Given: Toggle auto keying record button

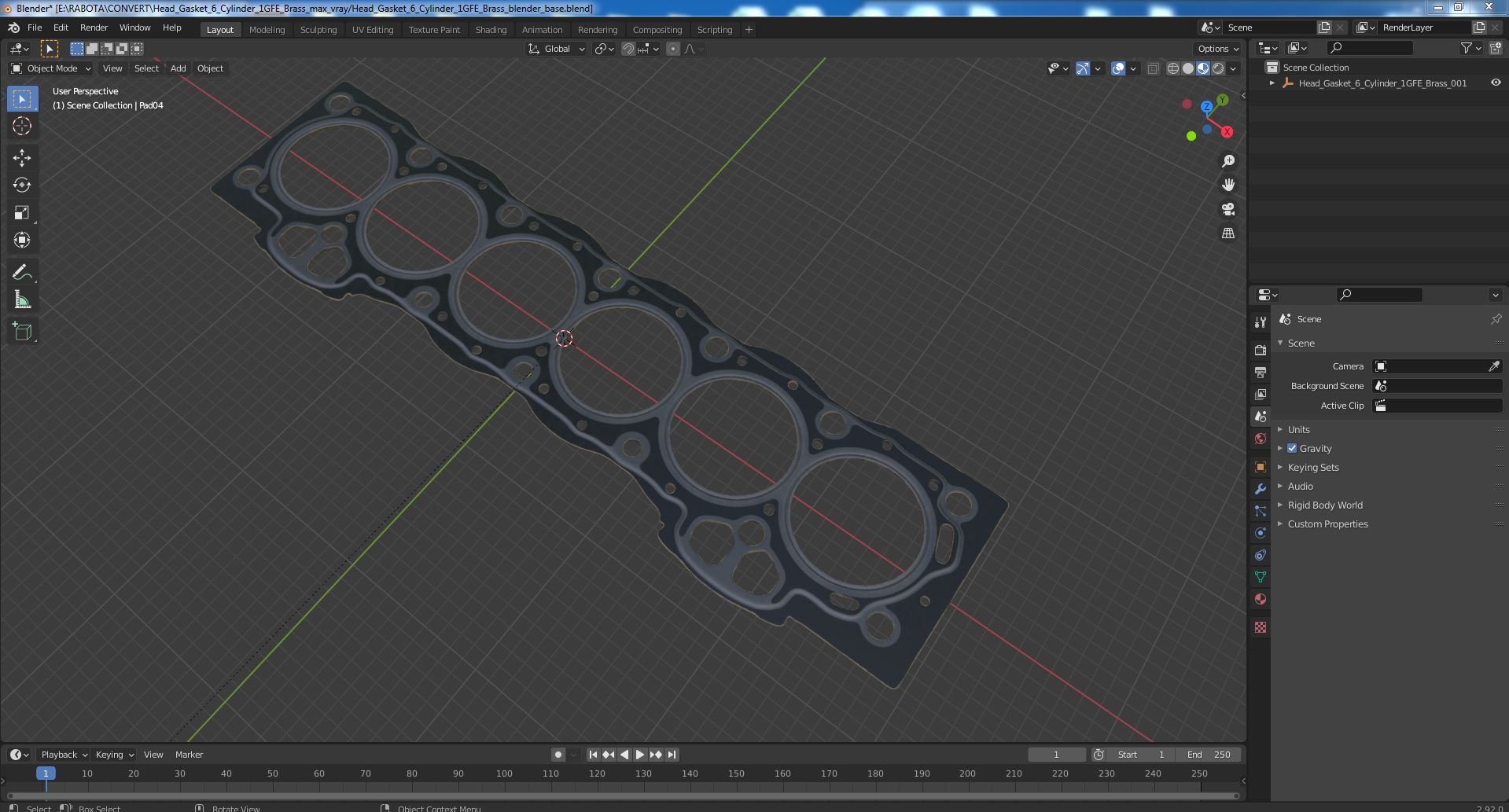Looking at the screenshot, I should [x=558, y=755].
